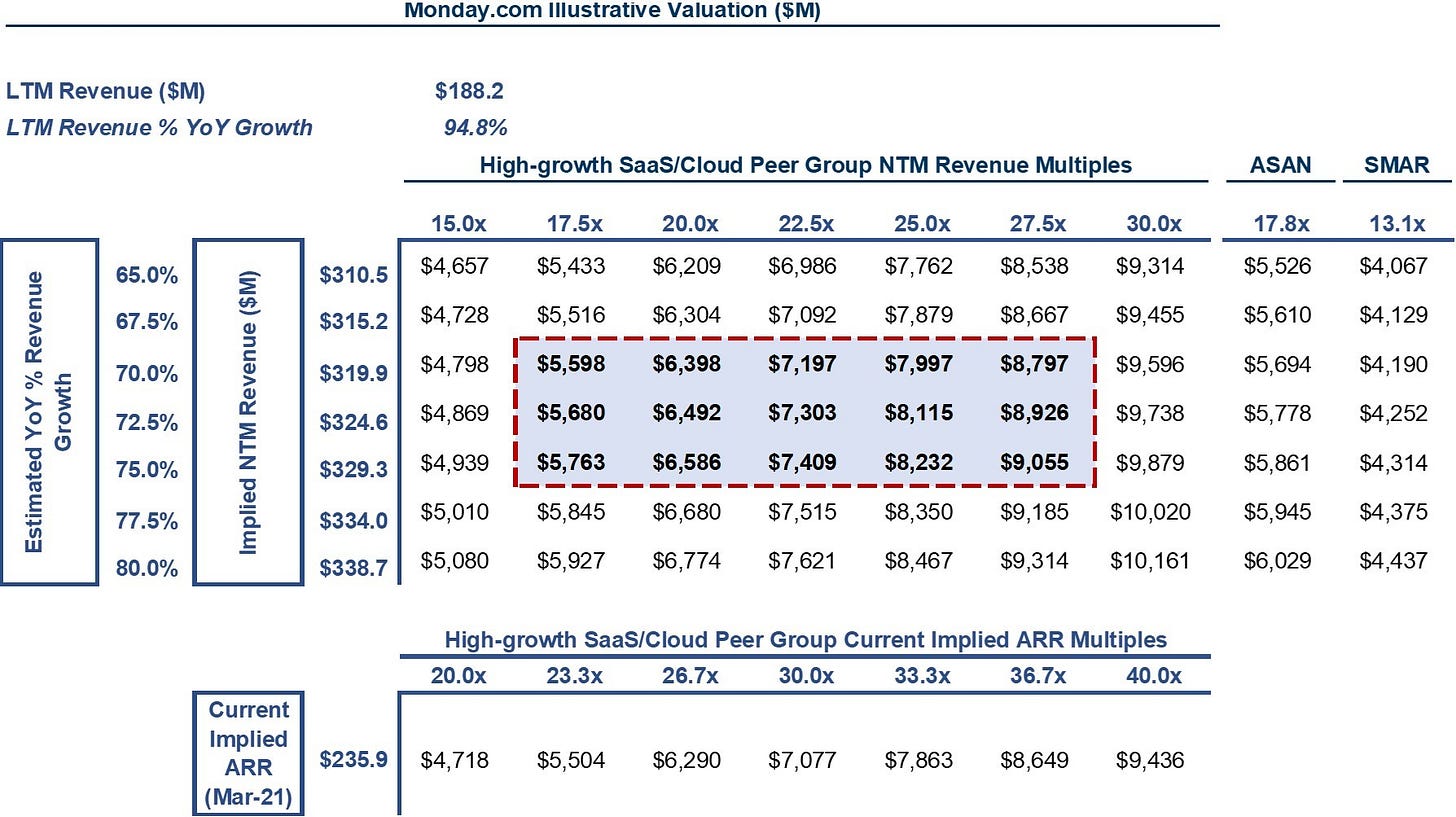Image resolution: width=1456 pixels, height=817 pixels.
Task: Click the LTM Revenue % YoY Growth label
Action: coord(159,127)
